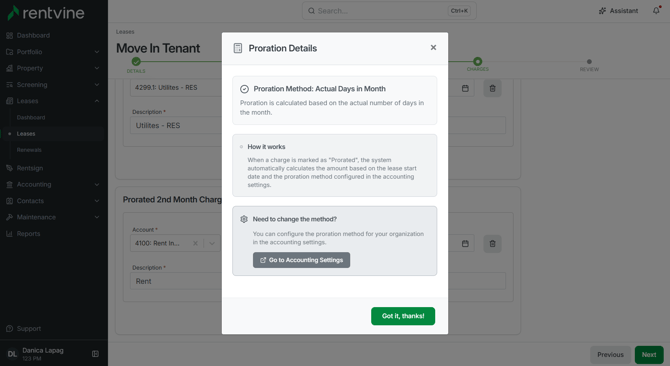
Task: Edit the Rent description field
Action: 318,281
